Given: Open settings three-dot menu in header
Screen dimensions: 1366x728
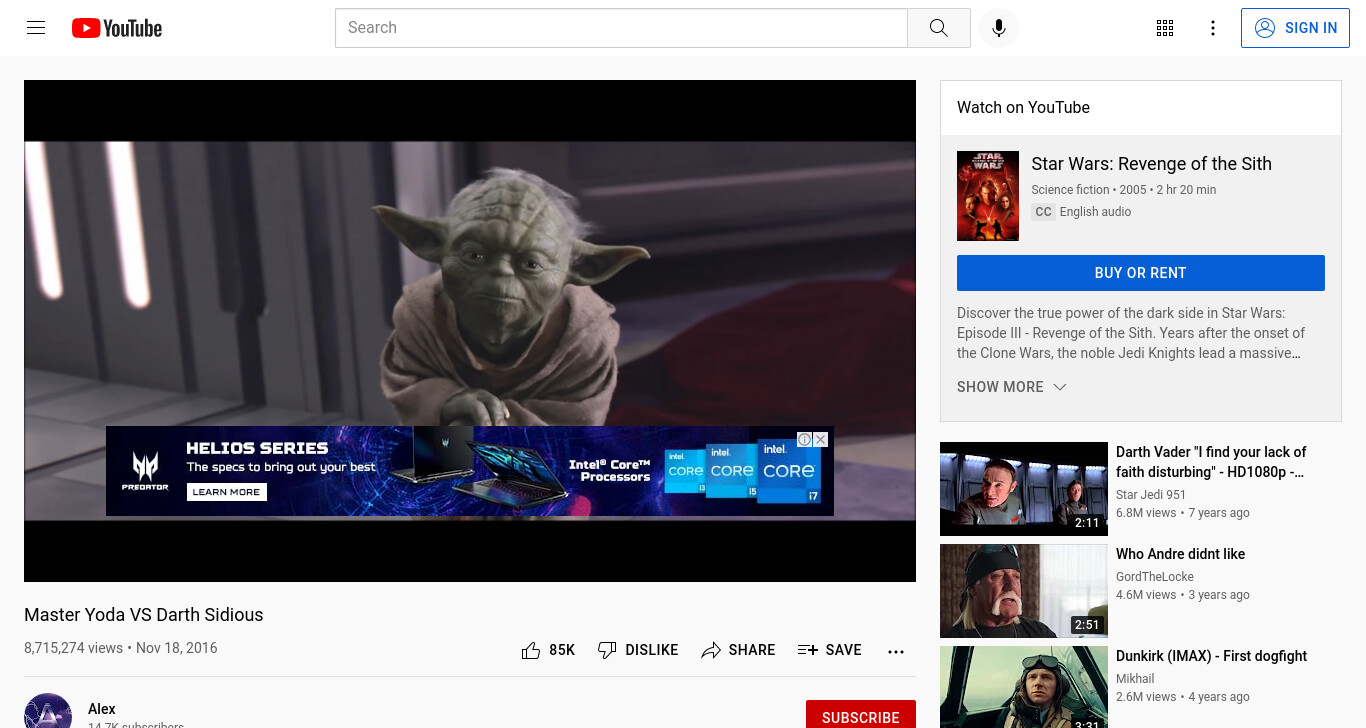Looking at the screenshot, I should [1213, 28].
